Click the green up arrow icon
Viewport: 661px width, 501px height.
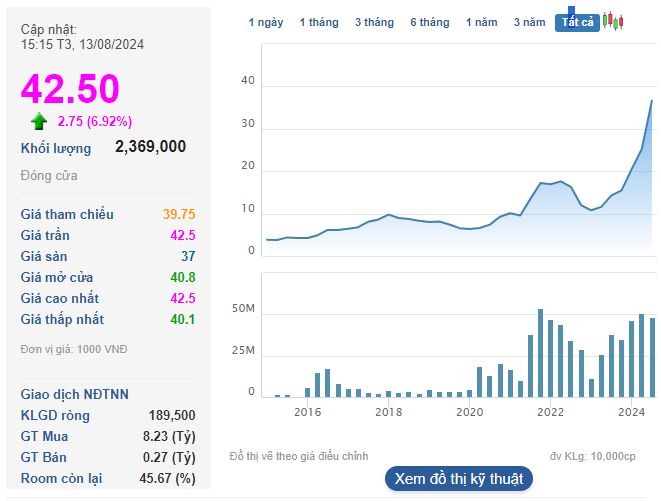pyautogui.click(x=39, y=122)
